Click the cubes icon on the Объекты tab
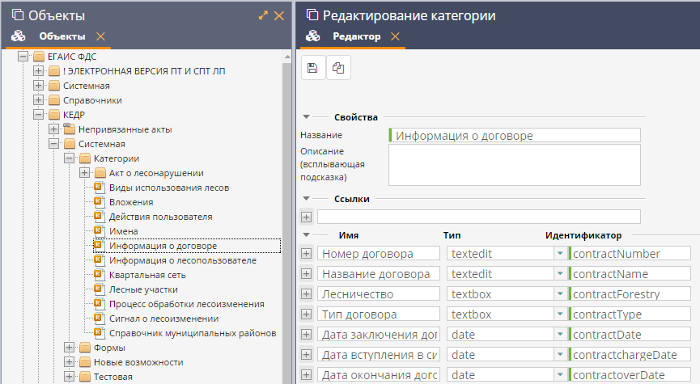Viewport: 700px width, 384px height. [x=18, y=36]
